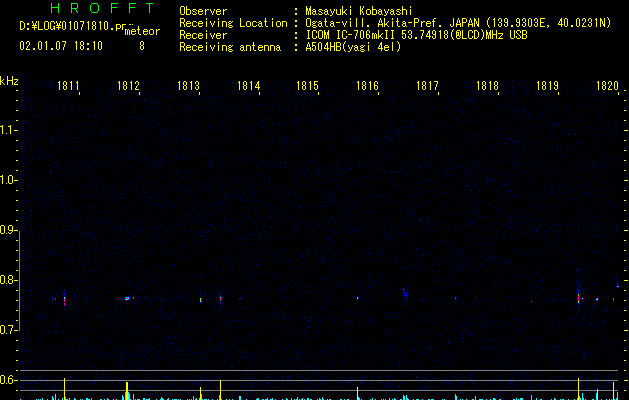The image size is (629, 400).
Task: Click the "Receiving antenna" label
Action: (x=230, y=47)
